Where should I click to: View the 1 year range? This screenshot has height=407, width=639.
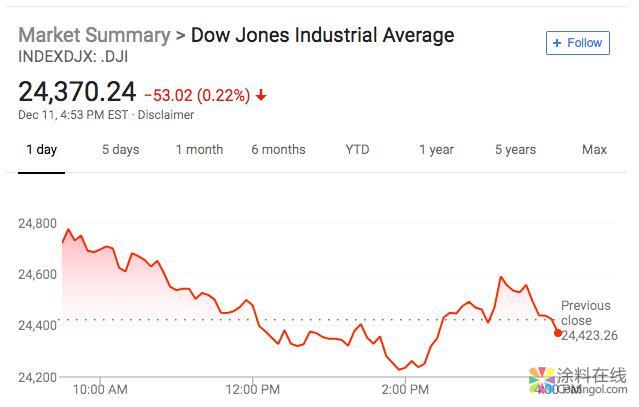pyautogui.click(x=436, y=150)
